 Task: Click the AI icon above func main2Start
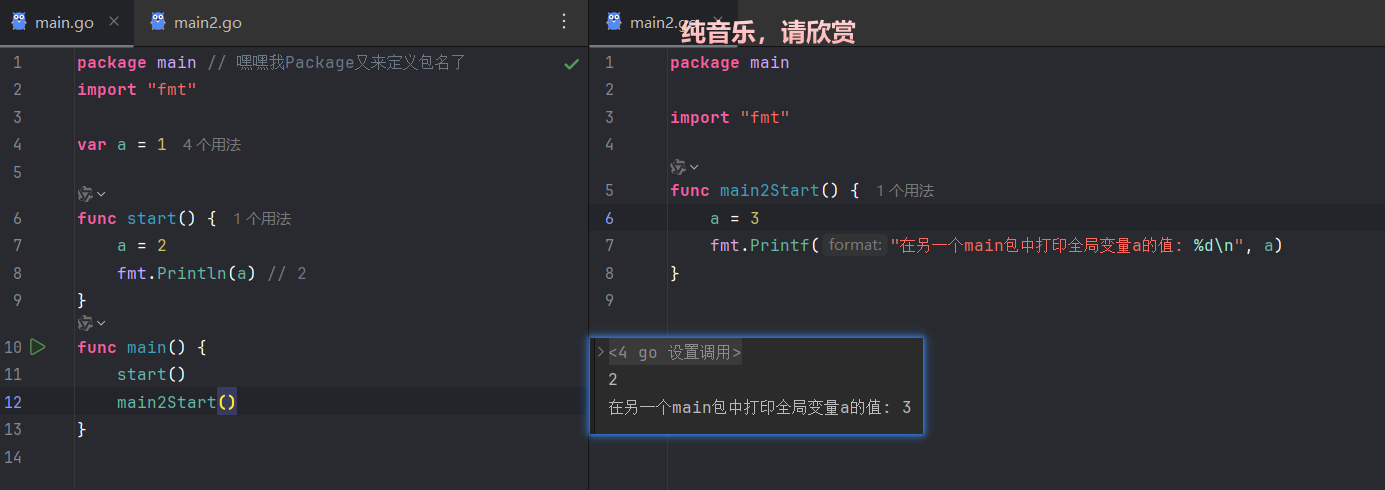pyautogui.click(x=678, y=167)
